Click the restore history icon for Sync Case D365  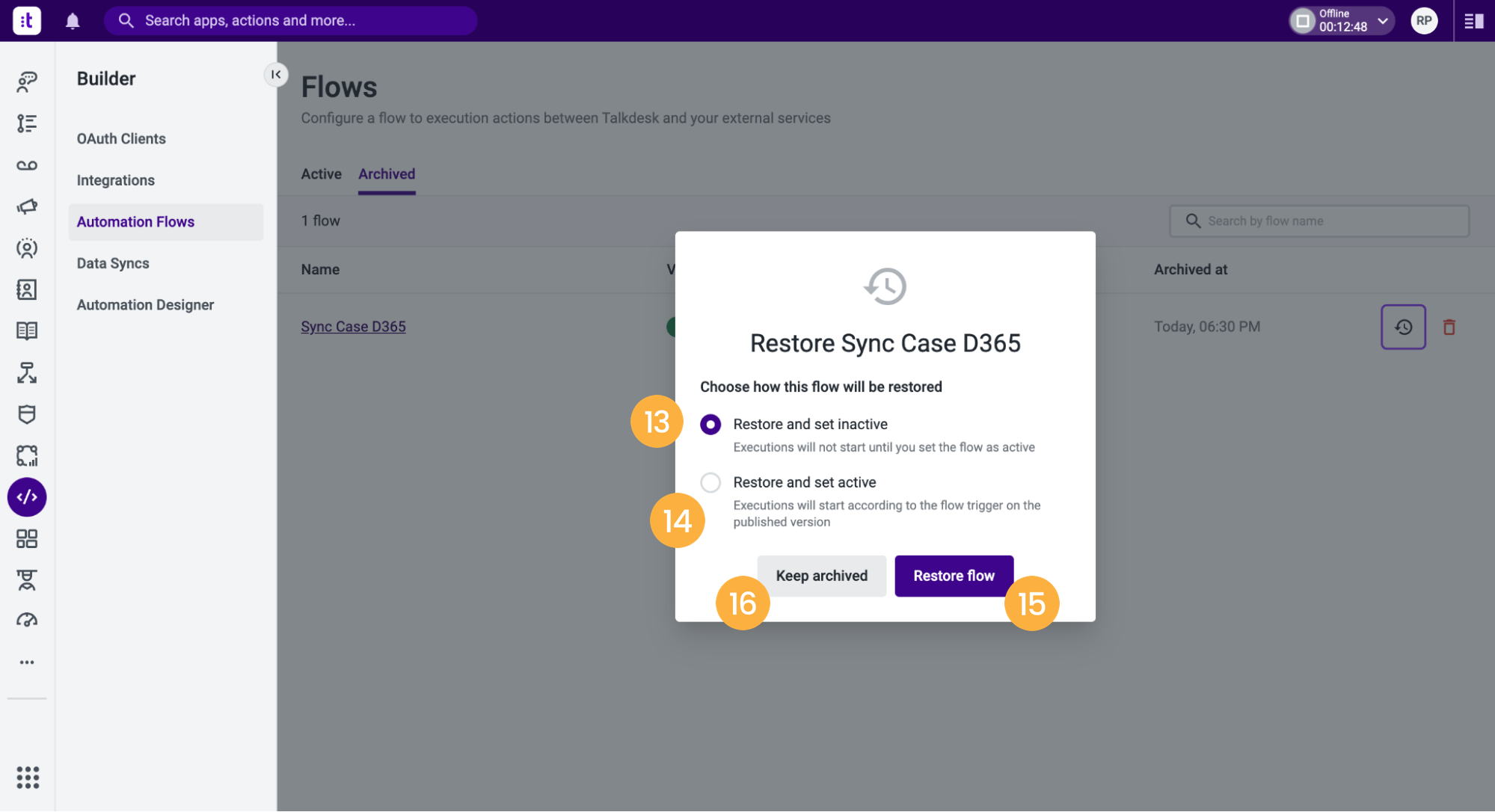(1403, 327)
